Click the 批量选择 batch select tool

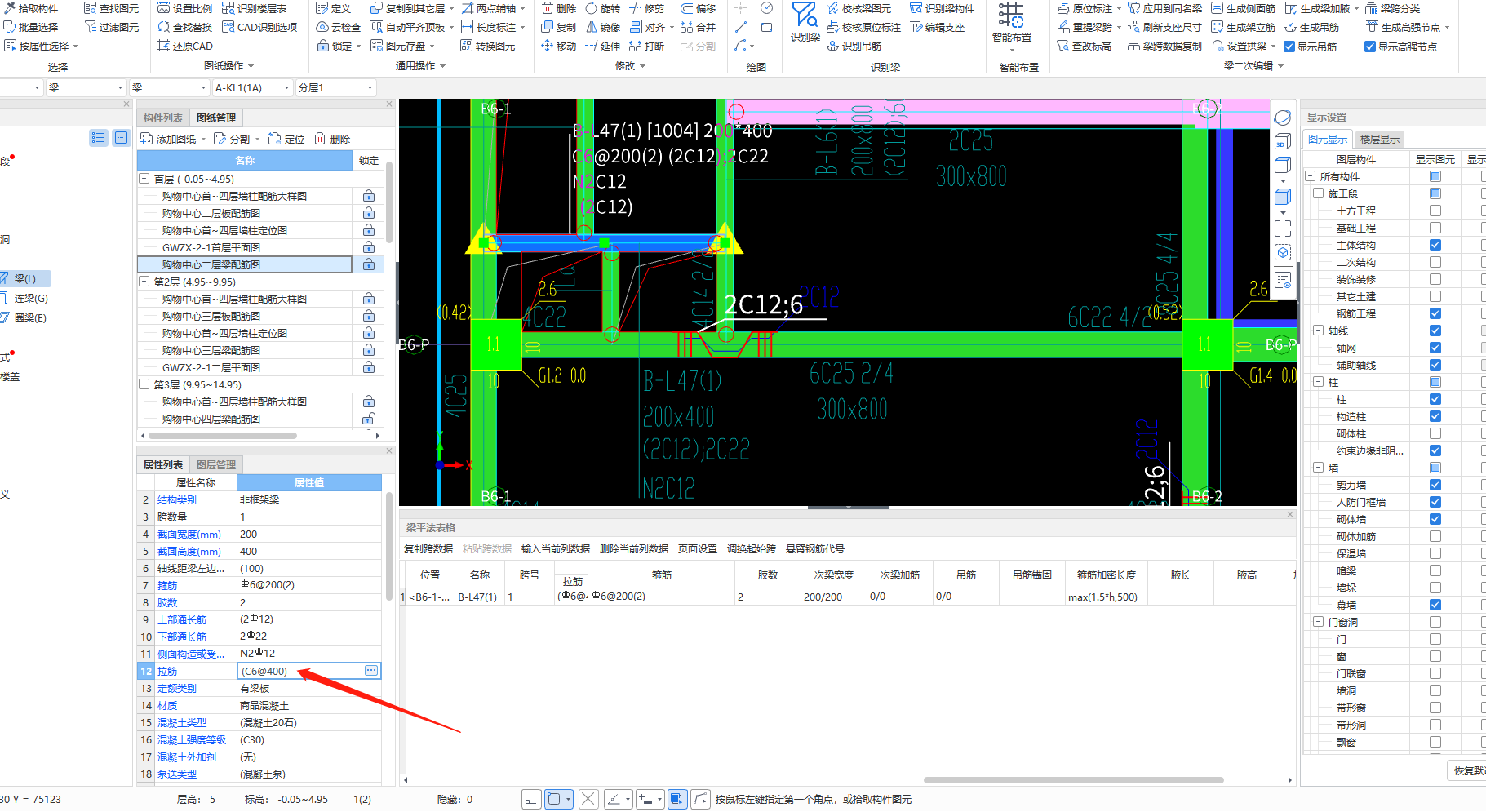pyautogui.click(x=31, y=27)
